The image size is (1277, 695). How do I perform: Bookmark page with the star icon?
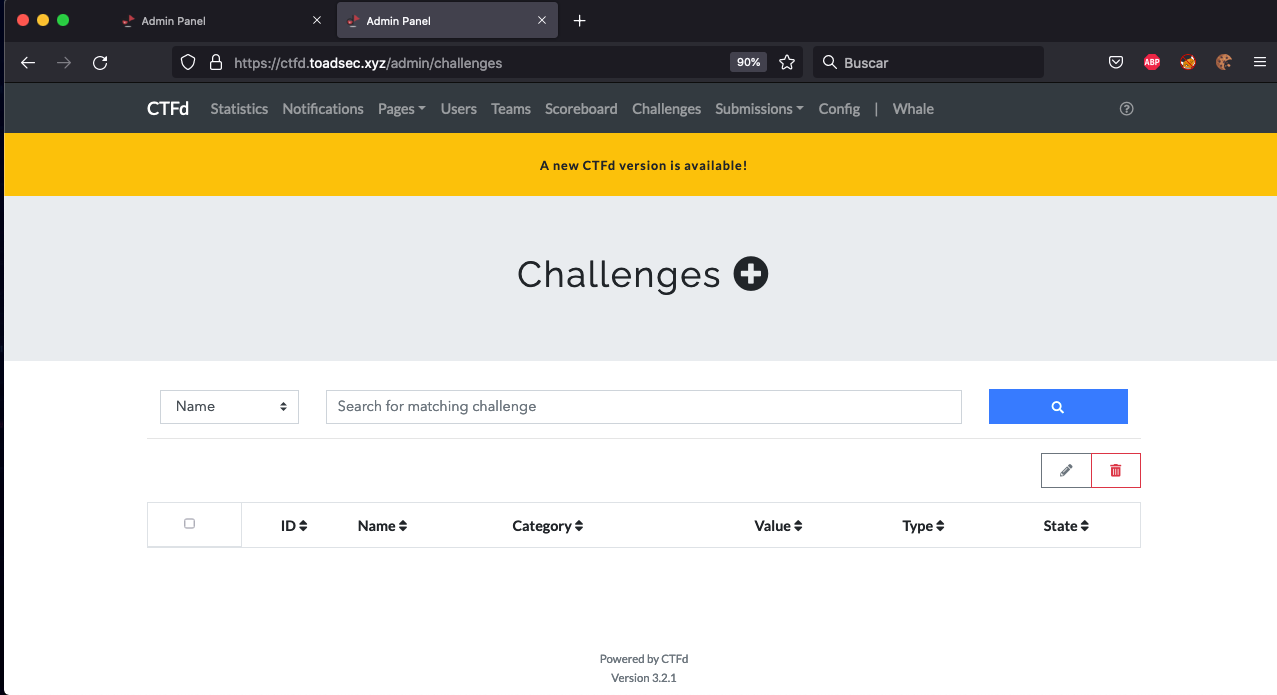787,62
